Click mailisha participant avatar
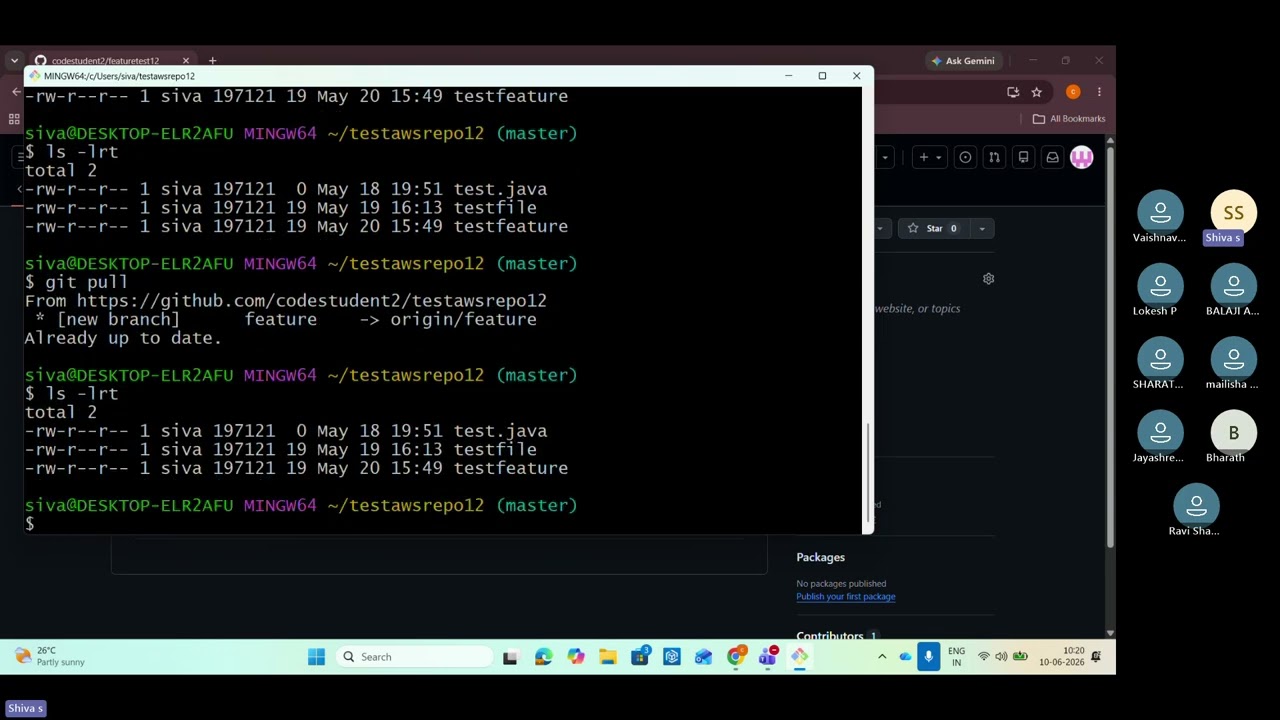 (1233, 360)
